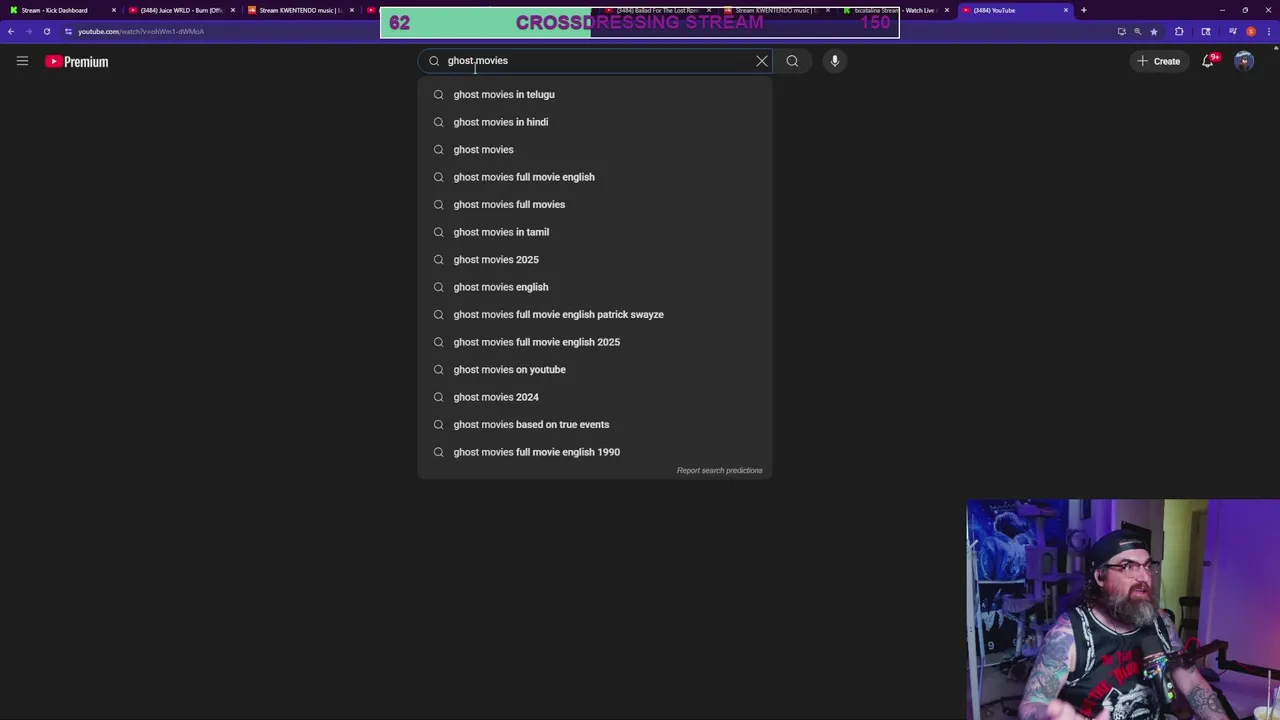Viewport: 1280px width, 720px height.
Task: Select ghost movies in tamil suggestion
Action: click(595, 232)
